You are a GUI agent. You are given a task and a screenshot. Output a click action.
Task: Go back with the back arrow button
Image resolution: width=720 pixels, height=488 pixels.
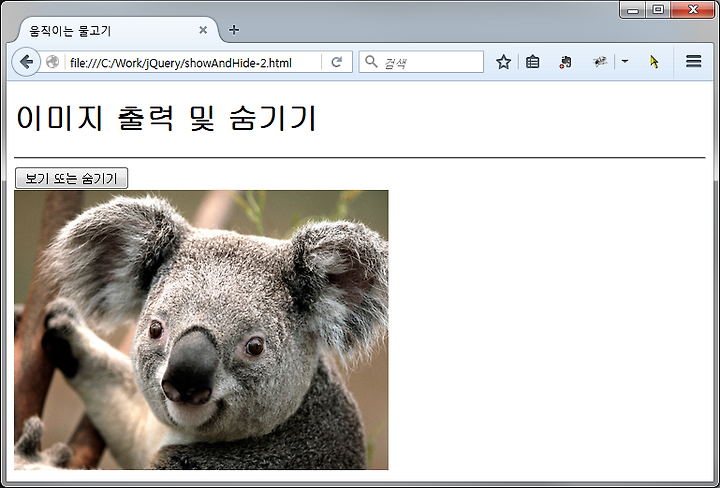pos(26,62)
